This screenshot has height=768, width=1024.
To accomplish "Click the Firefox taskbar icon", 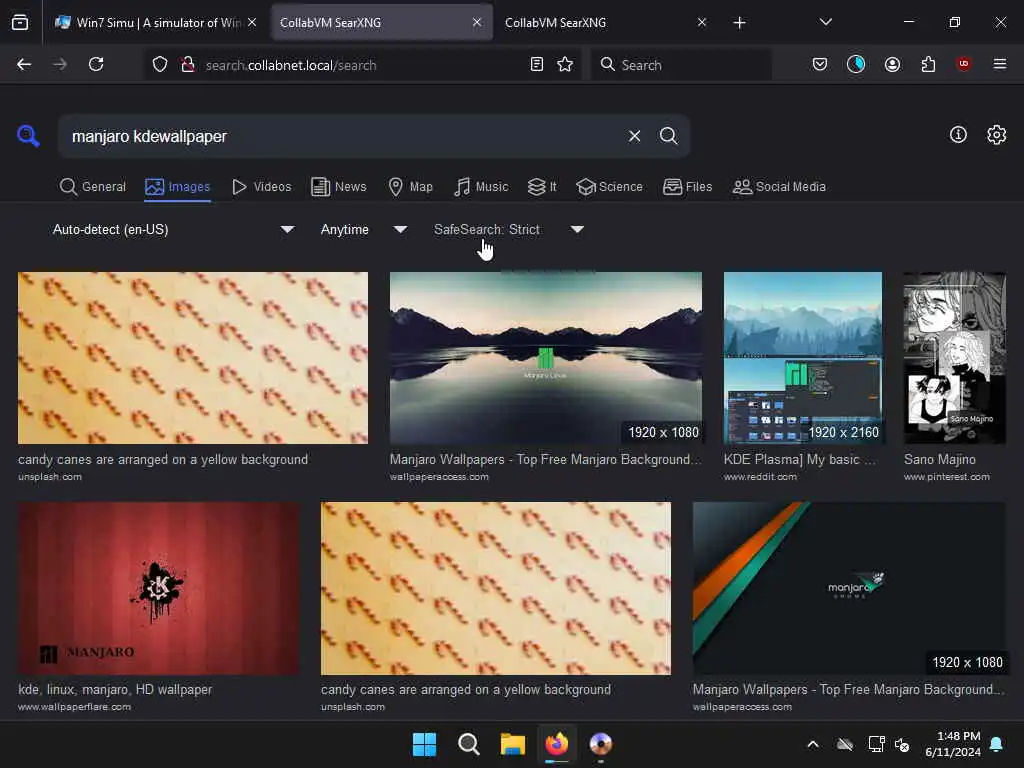I will click(x=556, y=744).
